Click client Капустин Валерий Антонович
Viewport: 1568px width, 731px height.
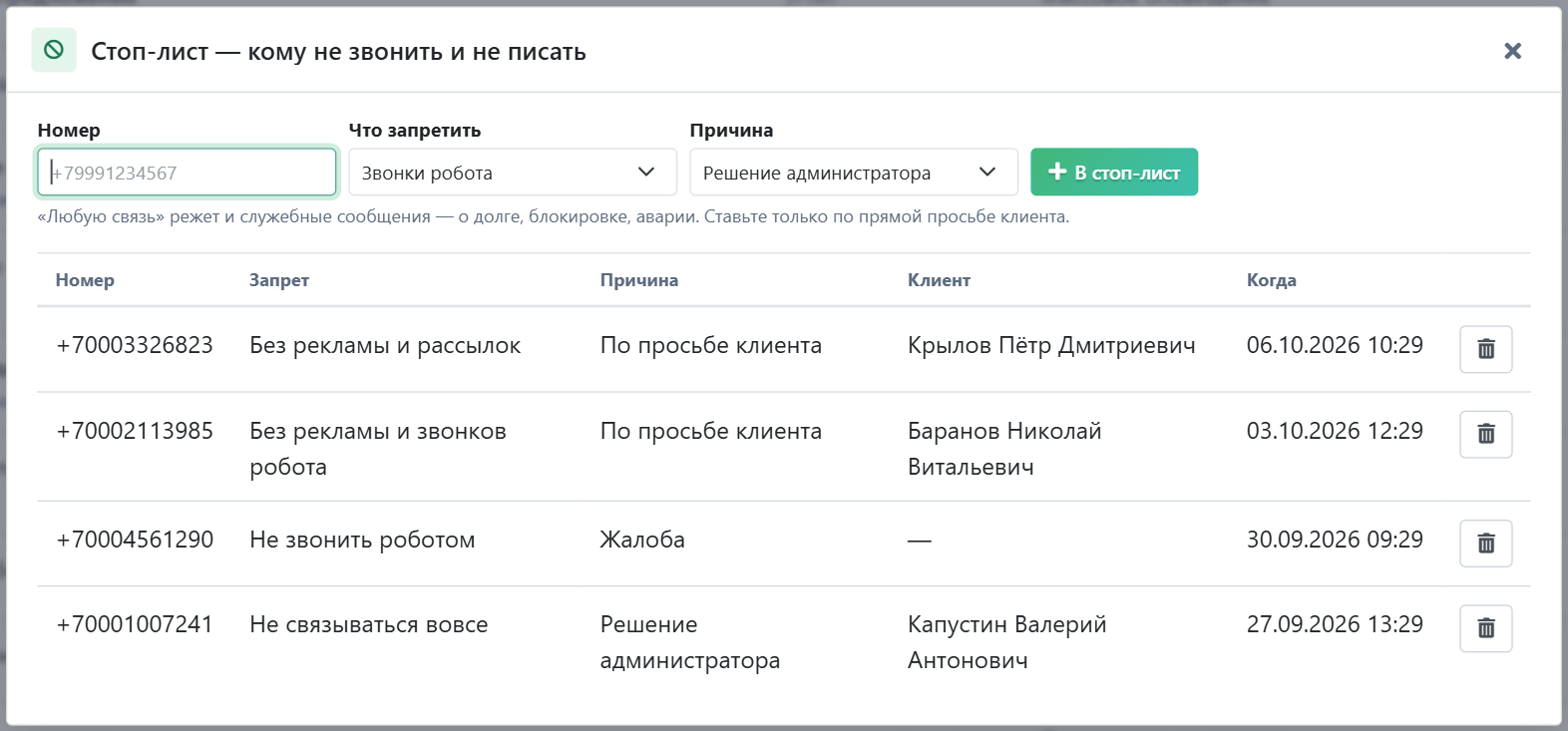[1007, 642]
